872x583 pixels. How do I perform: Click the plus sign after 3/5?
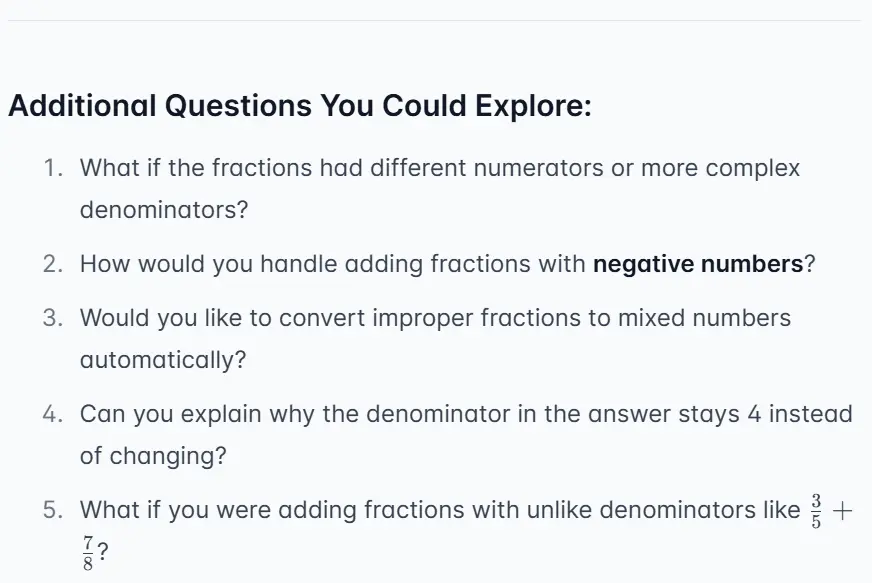coord(843,511)
